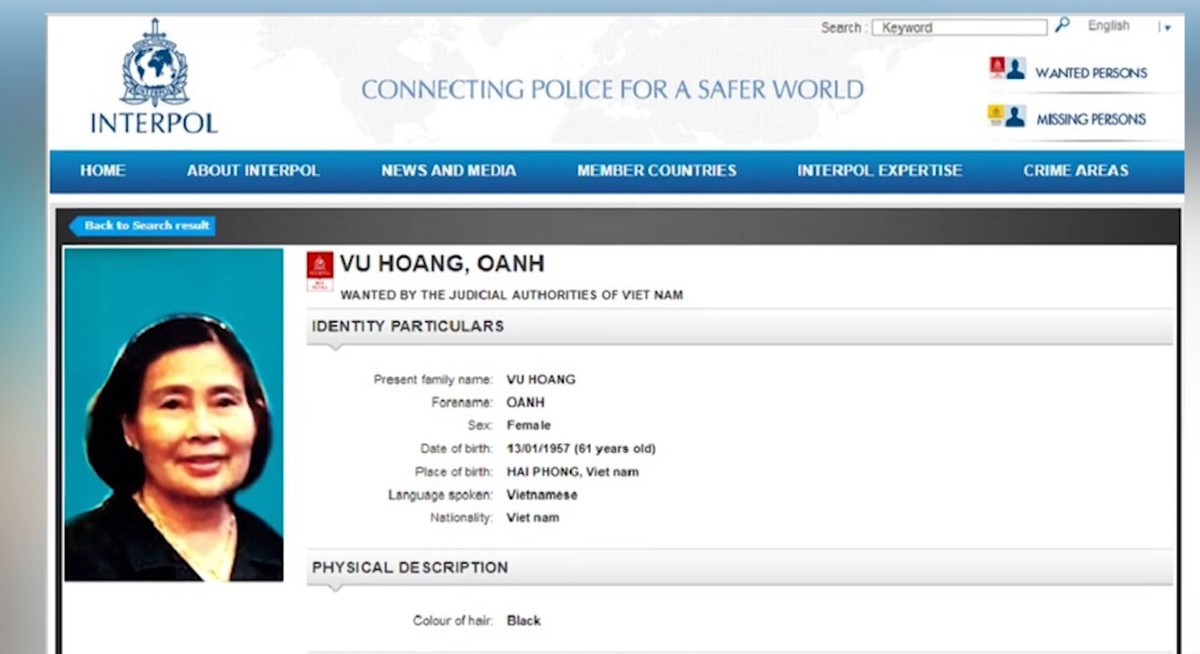Click the wanted person's photo
1200x654 pixels.
point(174,414)
